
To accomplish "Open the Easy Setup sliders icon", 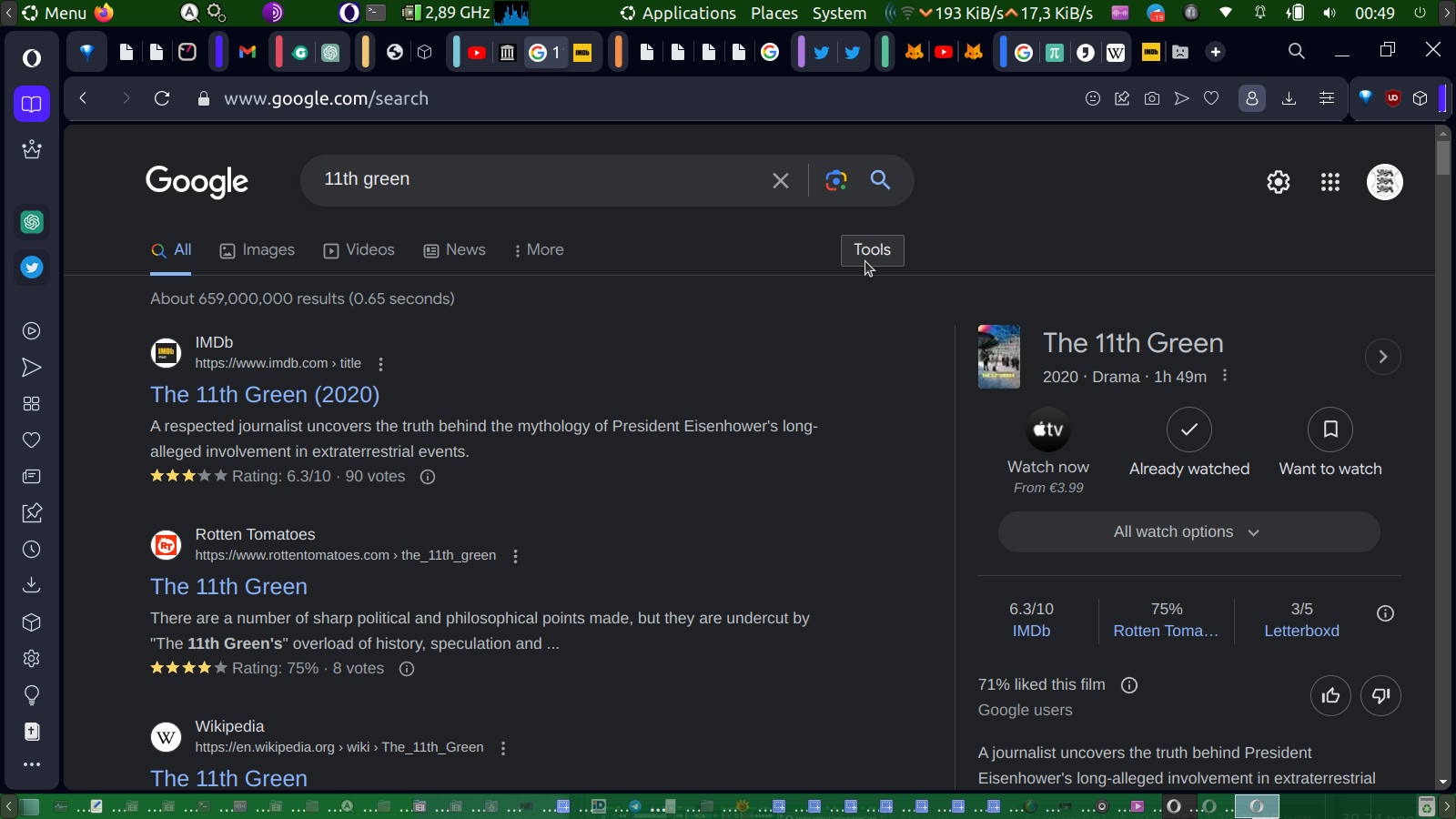I will pyautogui.click(x=1327, y=98).
